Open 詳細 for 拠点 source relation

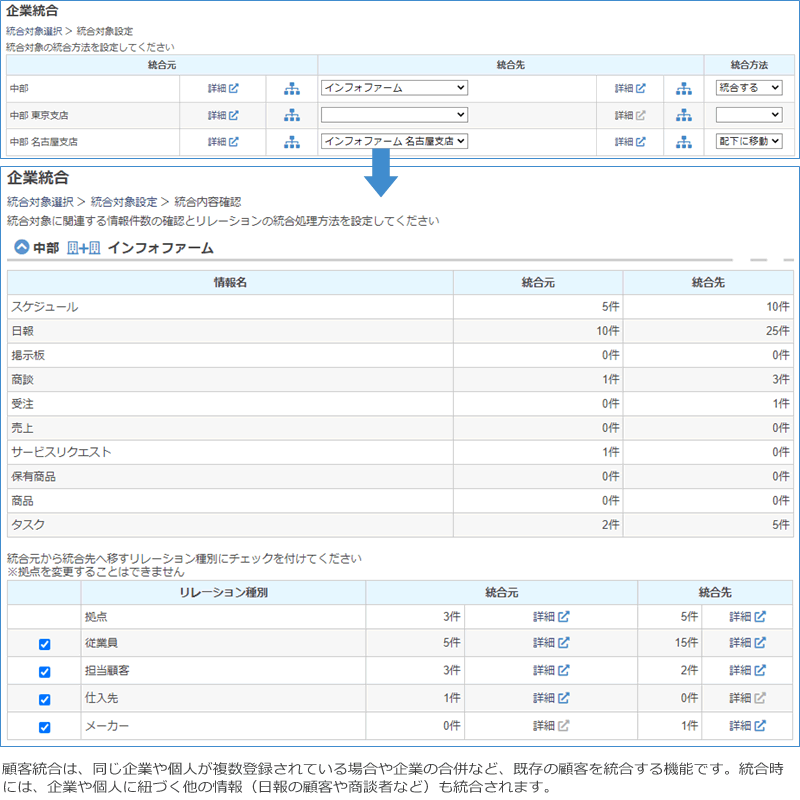tap(551, 617)
